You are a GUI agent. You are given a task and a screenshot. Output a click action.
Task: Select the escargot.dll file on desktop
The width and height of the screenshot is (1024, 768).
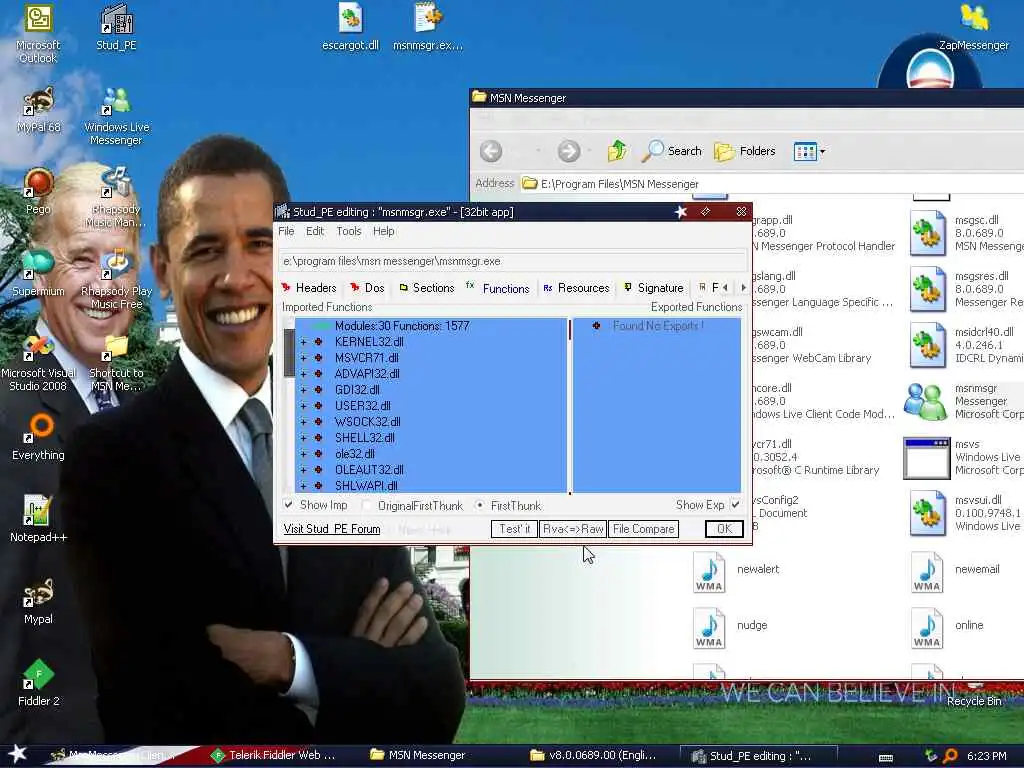(x=351, y=27)
